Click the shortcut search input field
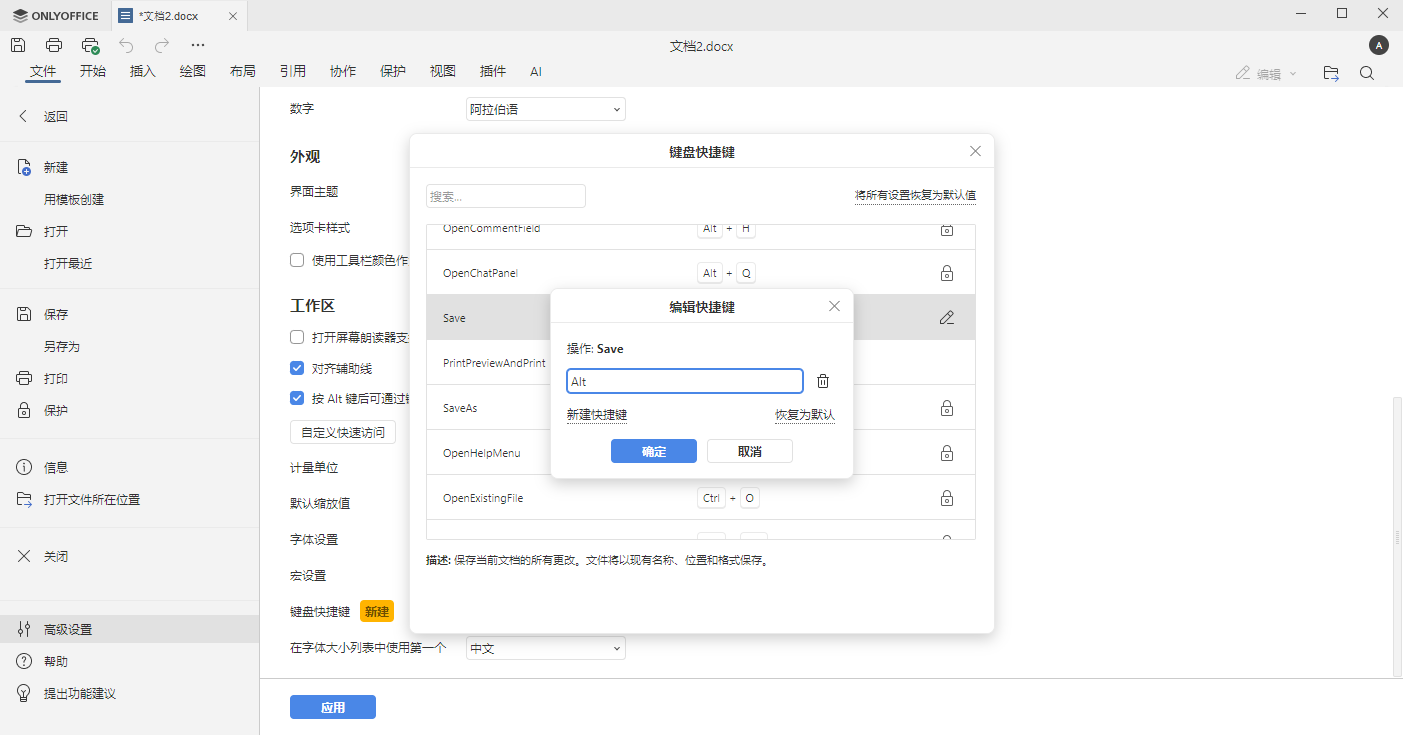 505,195
